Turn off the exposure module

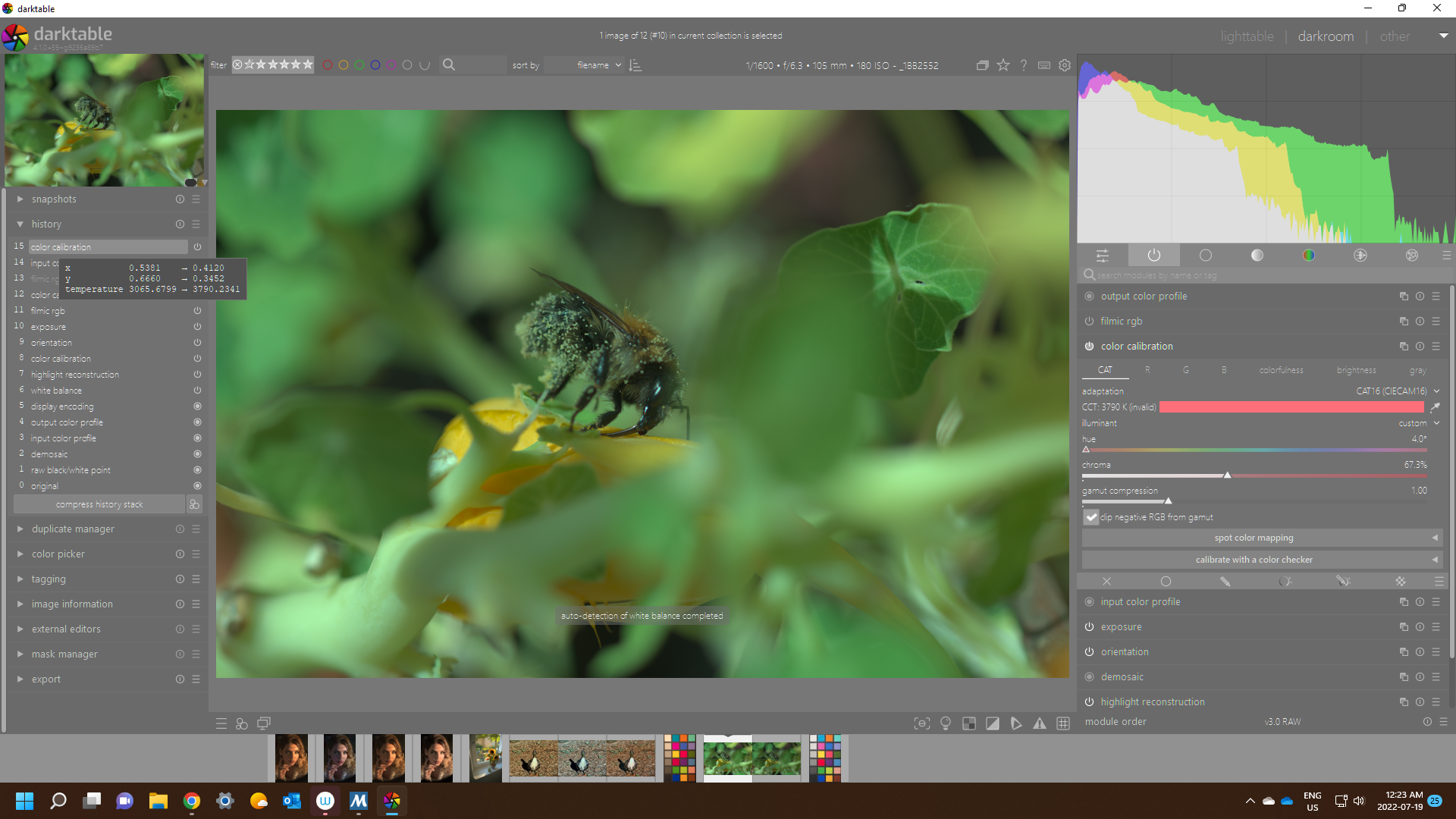pyautogui.click(x=1089, y=627)
